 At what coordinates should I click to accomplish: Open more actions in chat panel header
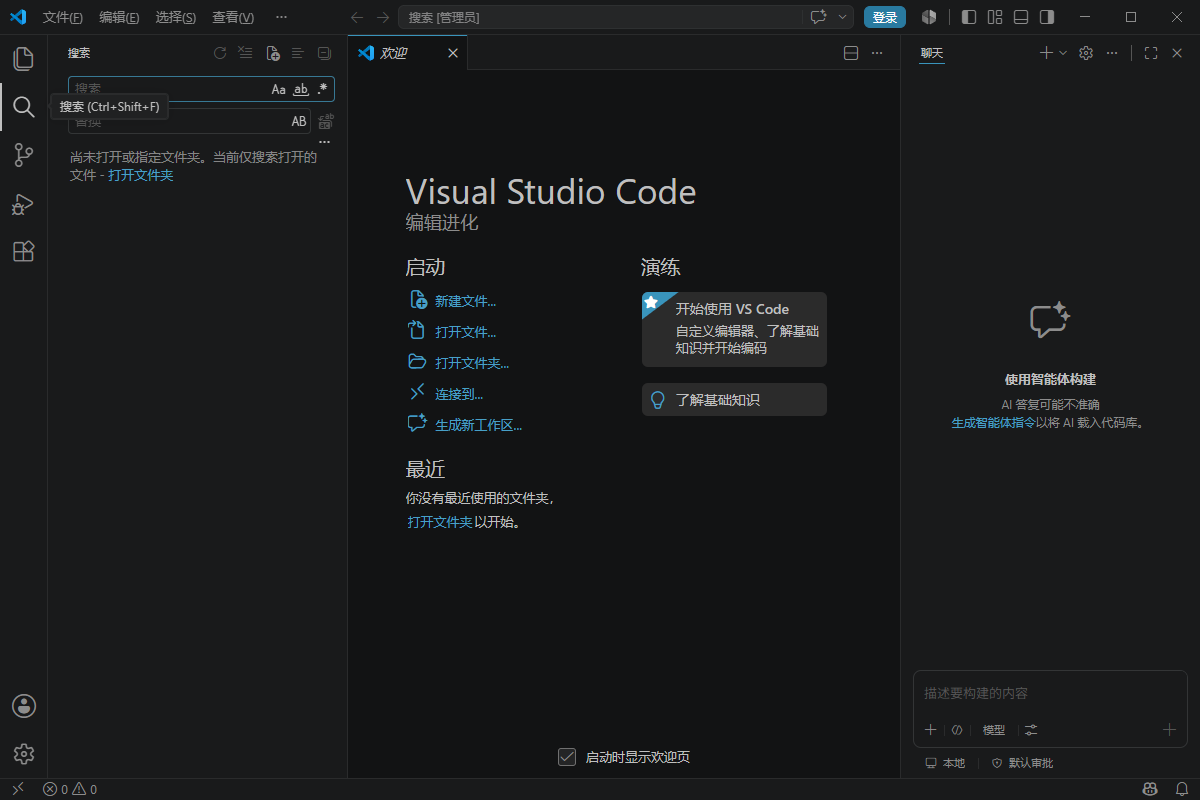(1112, 53)
